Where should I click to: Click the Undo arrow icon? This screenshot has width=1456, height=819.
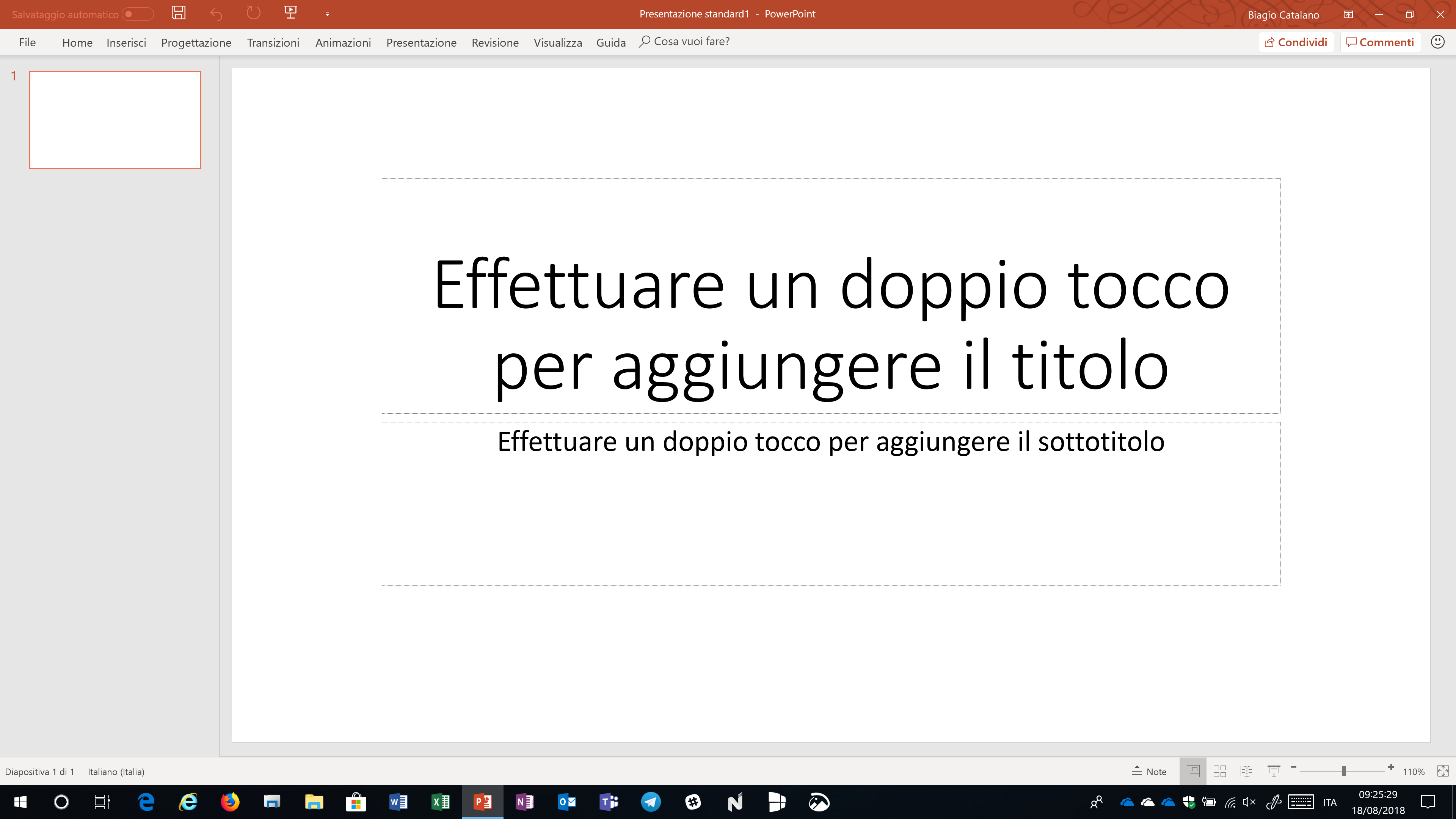point(216,14)
